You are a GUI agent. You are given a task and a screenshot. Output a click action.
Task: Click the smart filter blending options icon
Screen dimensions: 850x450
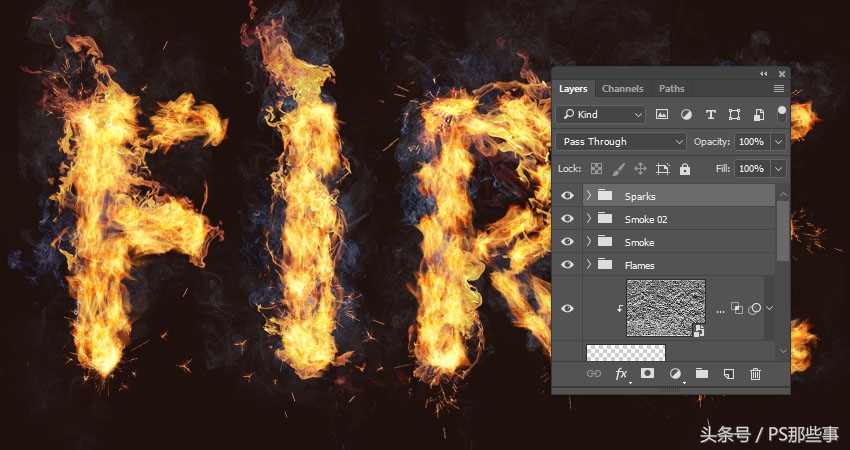coord(737,308)
